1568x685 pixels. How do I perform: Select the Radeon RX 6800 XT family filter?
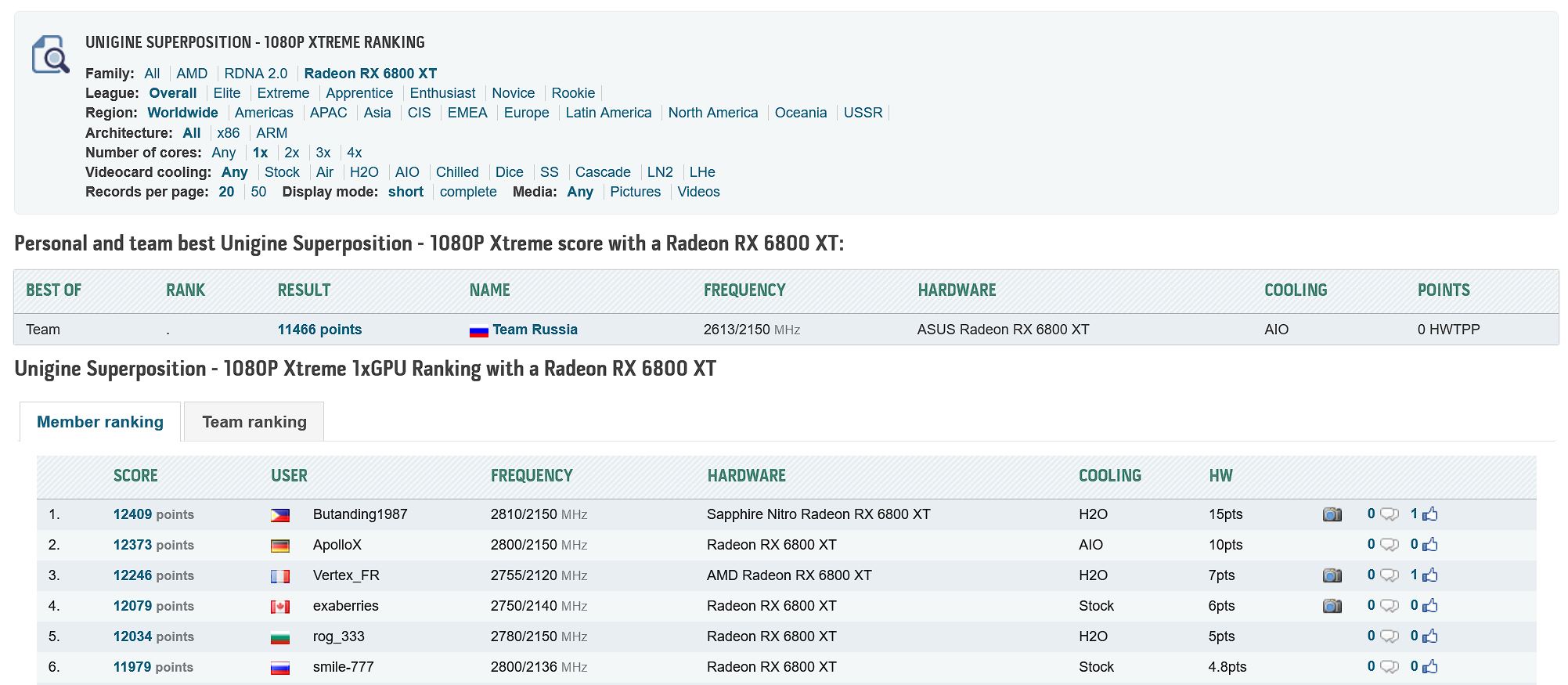[x=370, y=74]
